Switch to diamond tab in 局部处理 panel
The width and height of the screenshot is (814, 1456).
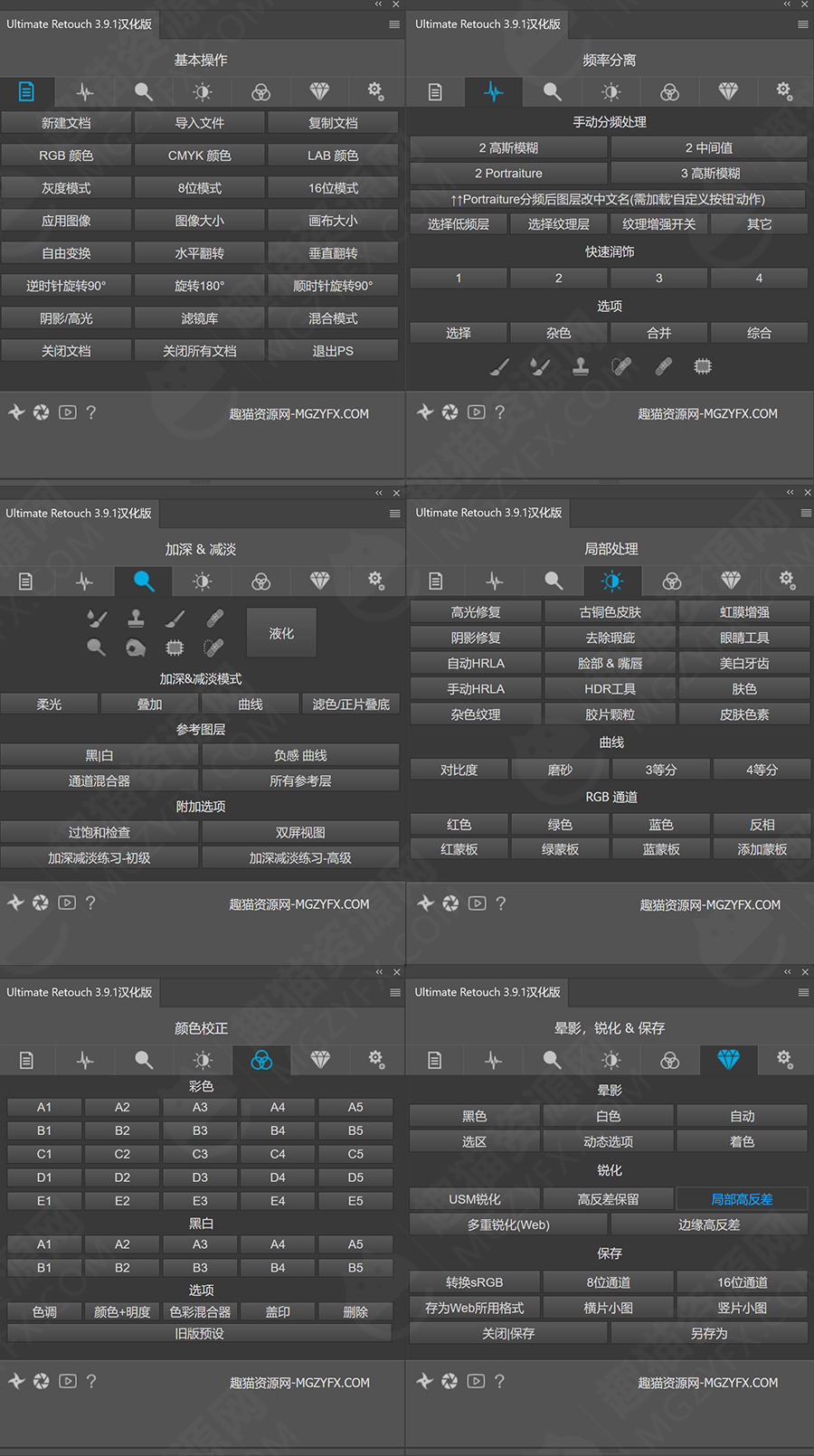pyautogui.click(x=731, y=581)
